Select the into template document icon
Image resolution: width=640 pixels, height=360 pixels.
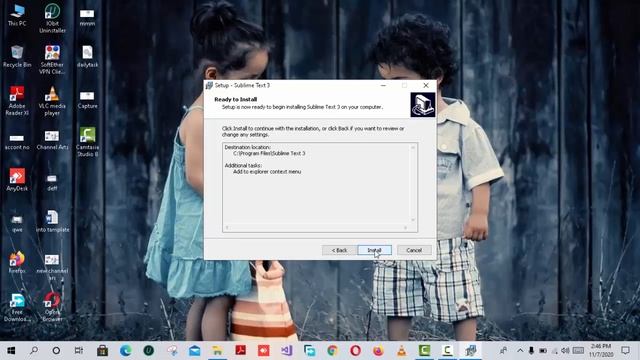click(x=52, y=221)
